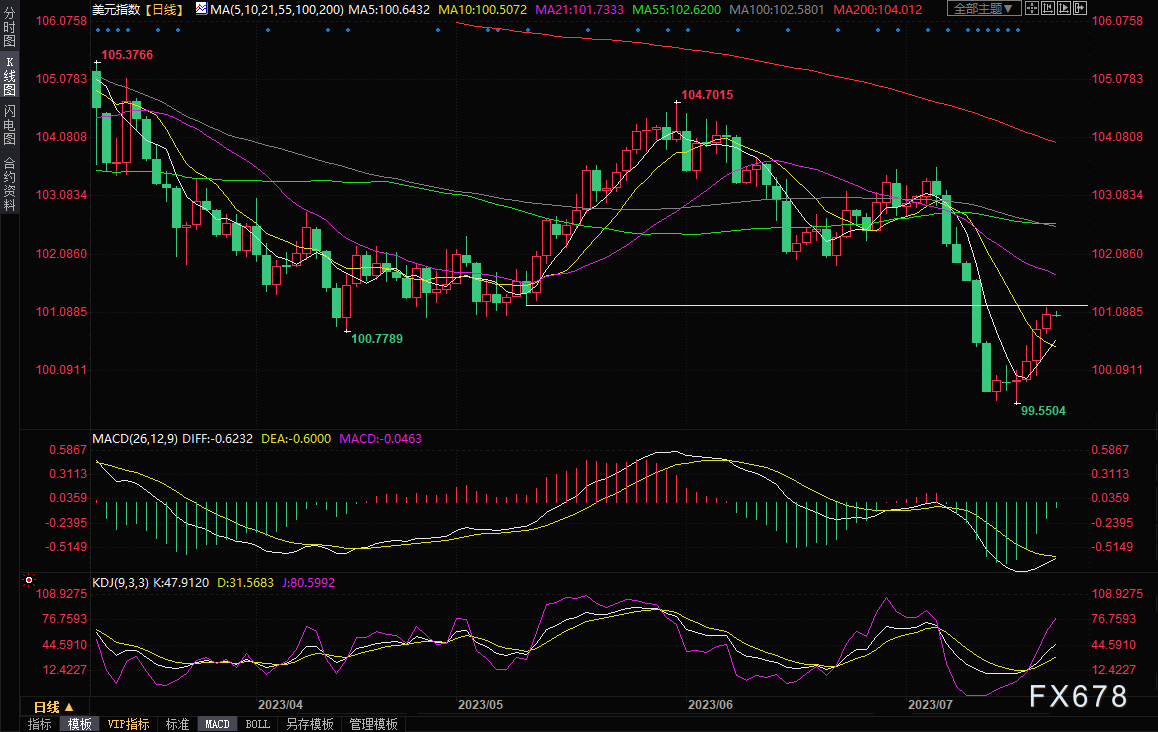Image resolution: width=1158 pixels, height=732 pixels.
Task: Click the 0.5867 MACD left axis value
Action: (x=68, y=449)
